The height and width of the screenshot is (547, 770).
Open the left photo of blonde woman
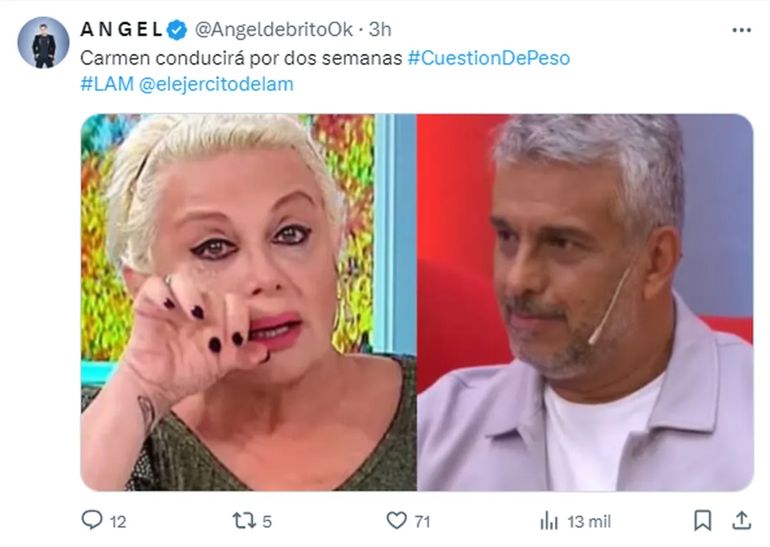point(248,302)
